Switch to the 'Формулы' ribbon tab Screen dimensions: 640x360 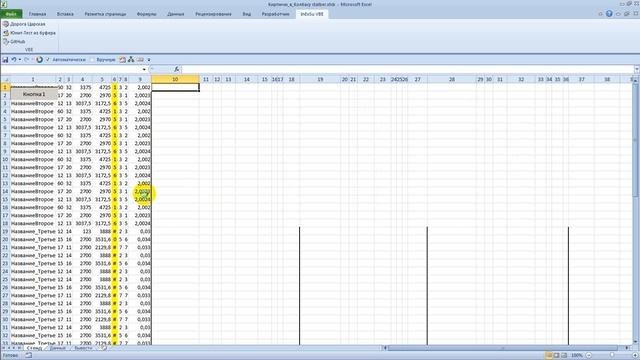147,14
